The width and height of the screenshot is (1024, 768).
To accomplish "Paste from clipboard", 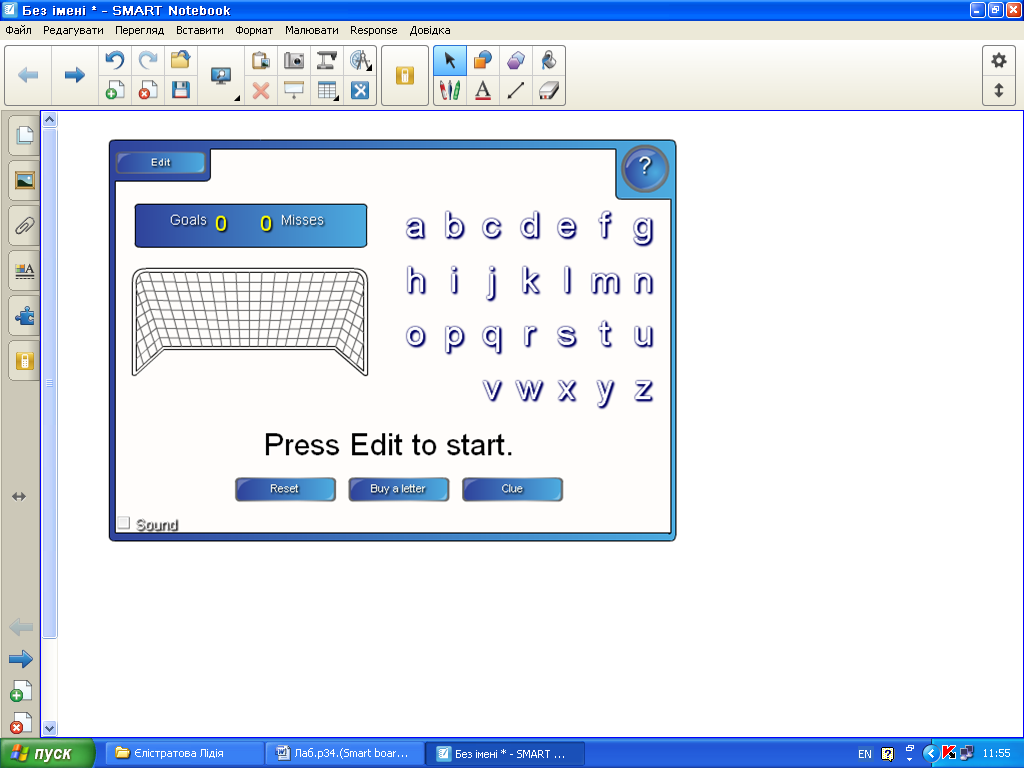I will click(x=261, y=61).
